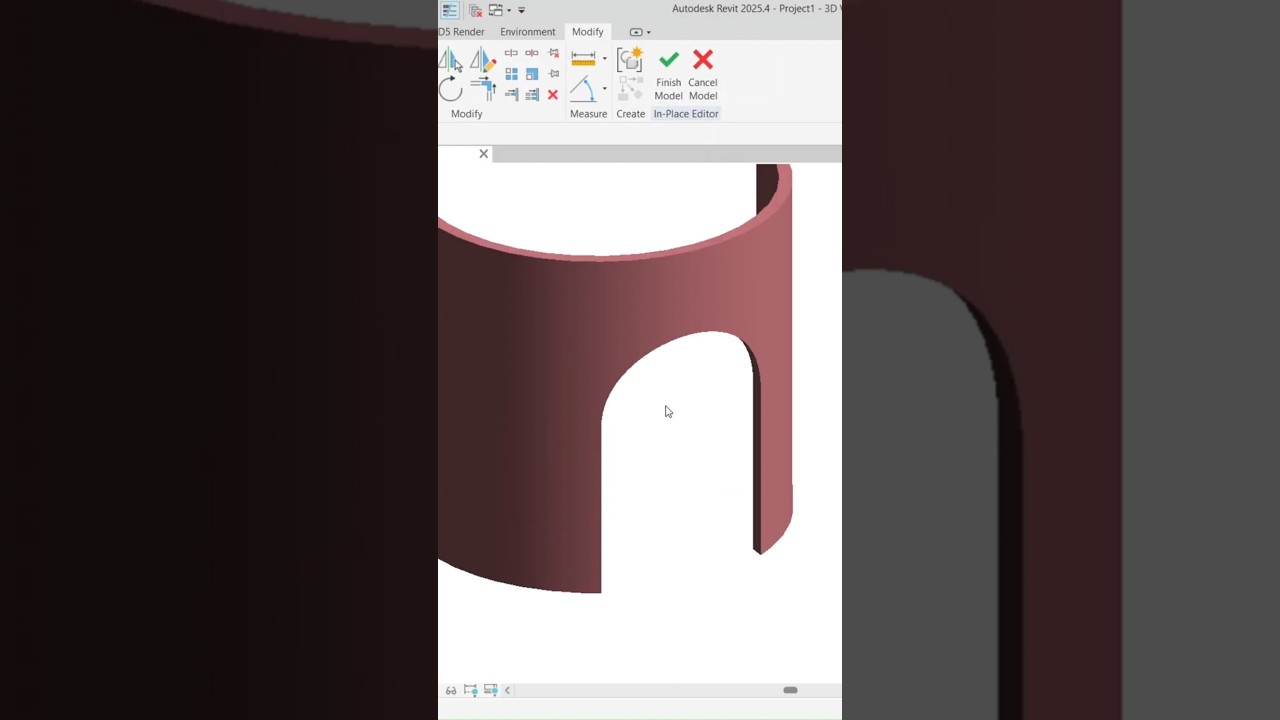Select the Split with Gap tool
The height and width of the screenshot is (720, 1280).
coord(532,53)
